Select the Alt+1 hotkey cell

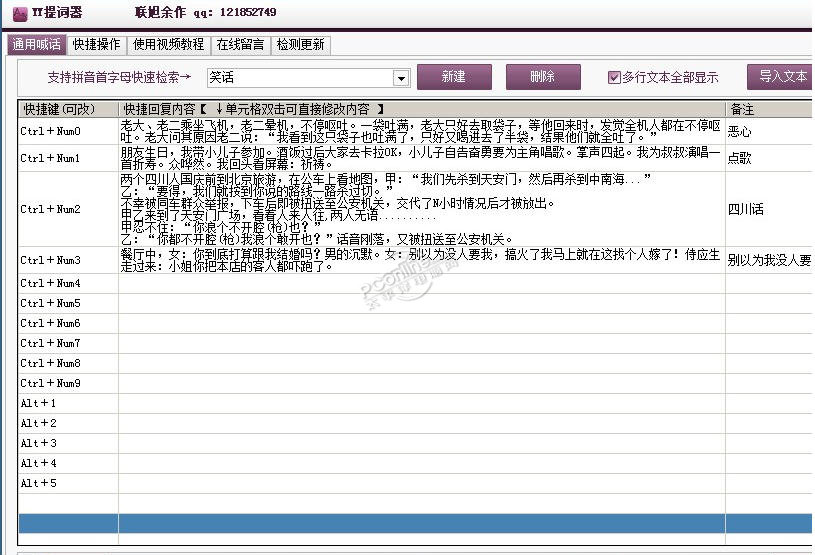69,403
